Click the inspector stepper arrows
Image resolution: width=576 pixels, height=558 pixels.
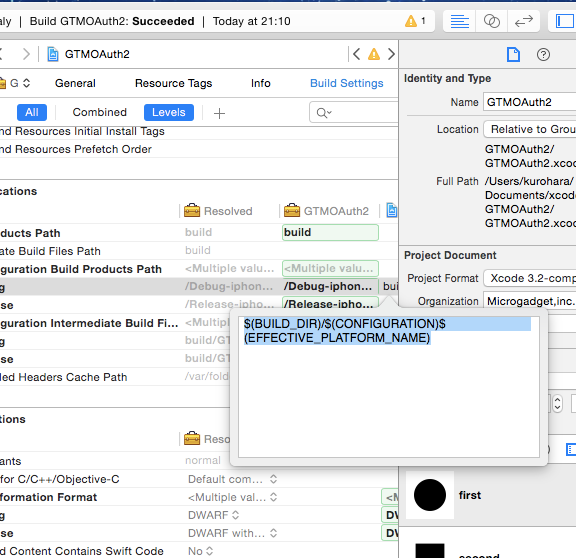point(557,403)
